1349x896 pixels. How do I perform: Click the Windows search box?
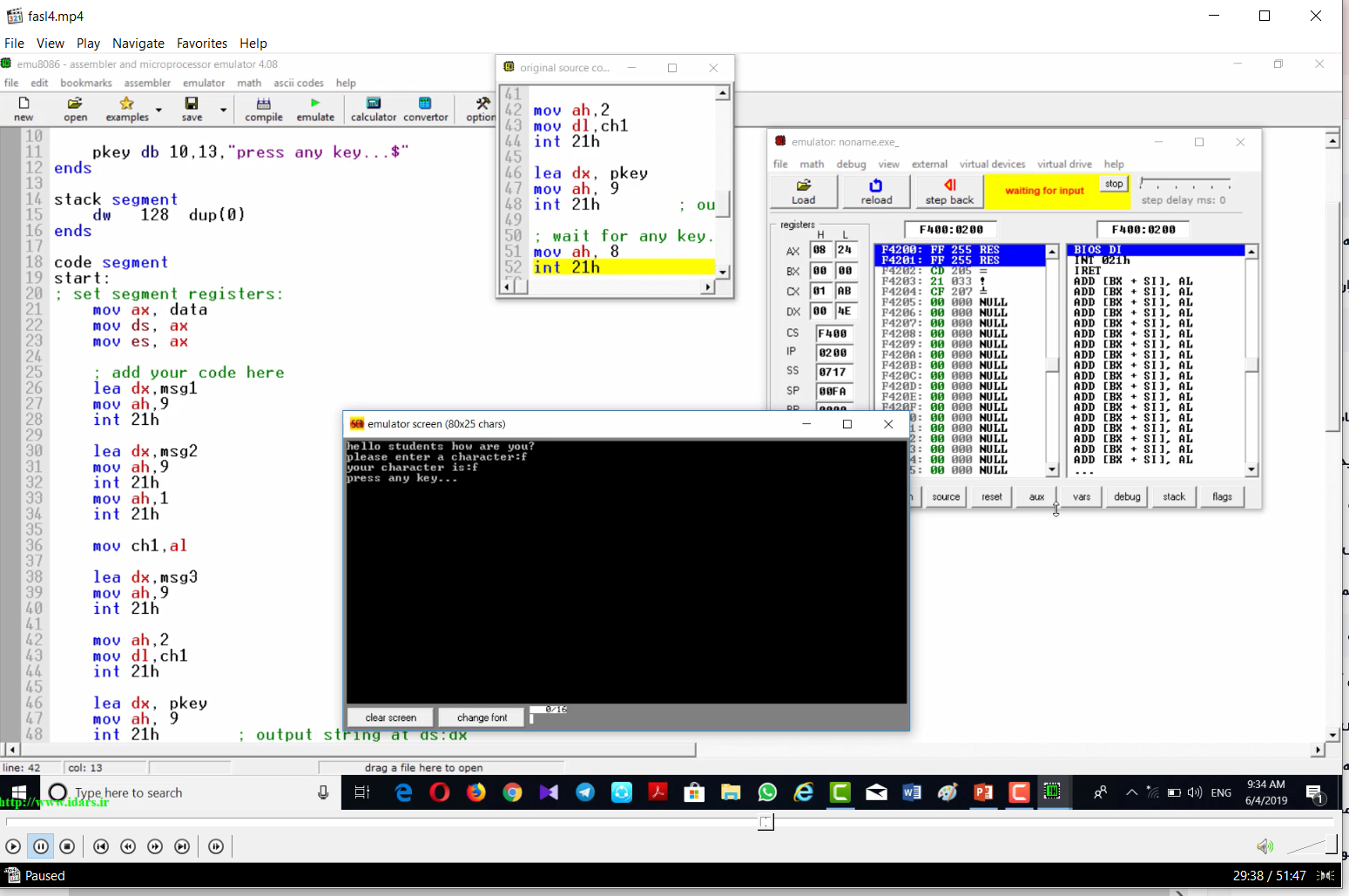pos(188,792)
